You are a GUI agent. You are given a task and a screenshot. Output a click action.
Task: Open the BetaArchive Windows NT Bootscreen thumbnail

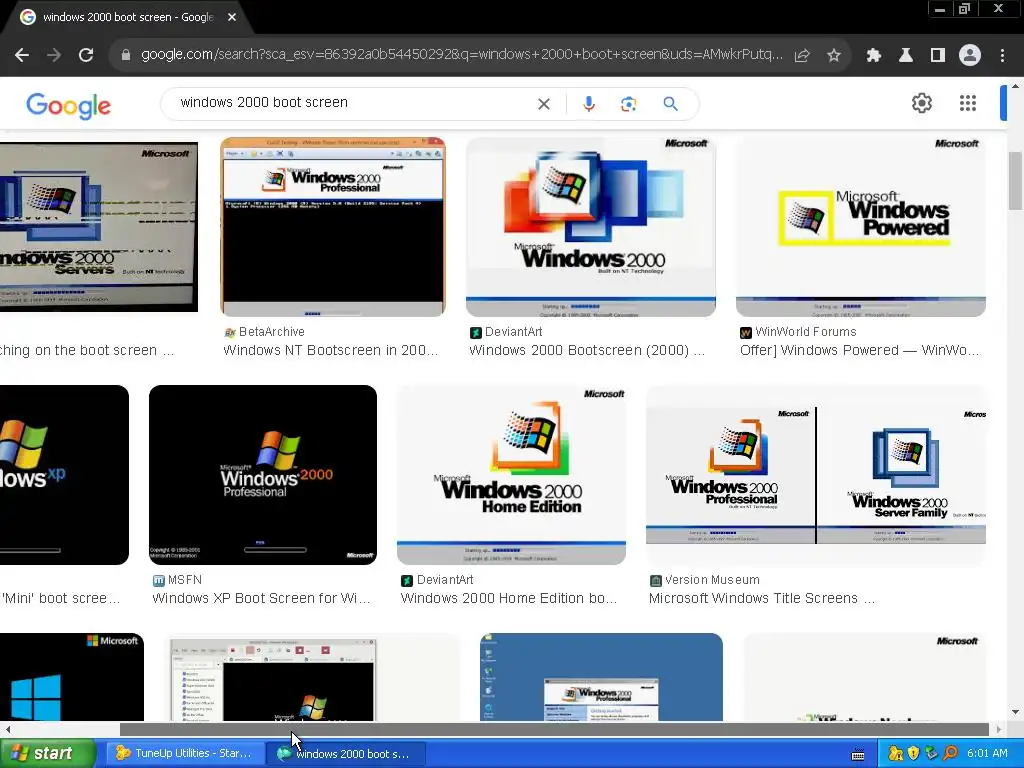[x=333, y=227]
